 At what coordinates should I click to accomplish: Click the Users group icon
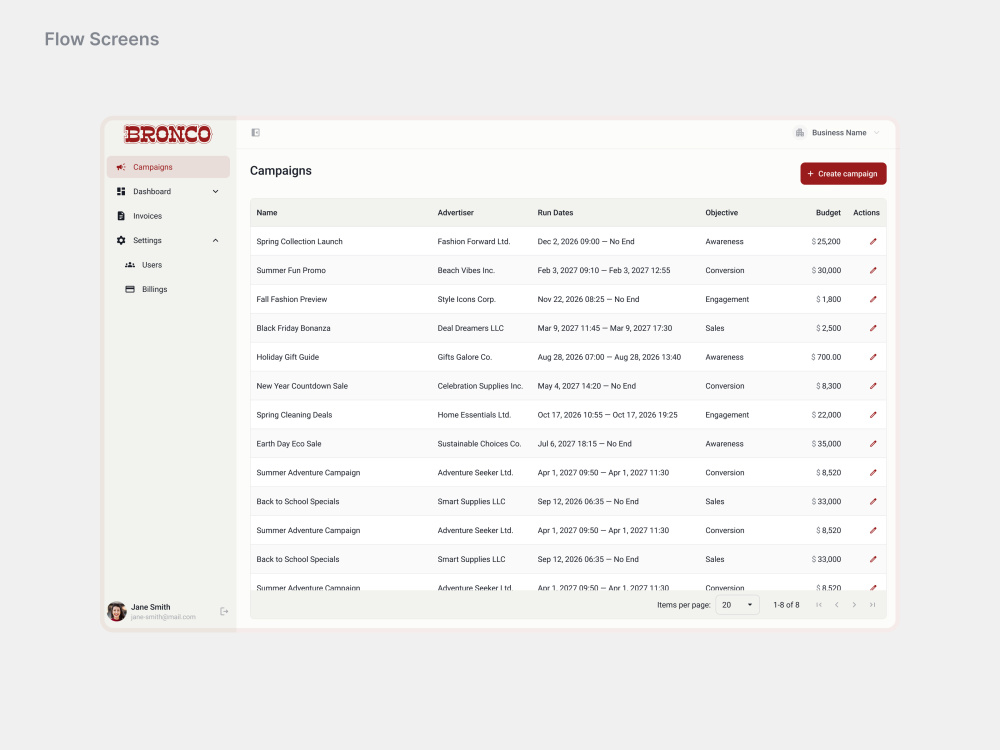[130, 265]
